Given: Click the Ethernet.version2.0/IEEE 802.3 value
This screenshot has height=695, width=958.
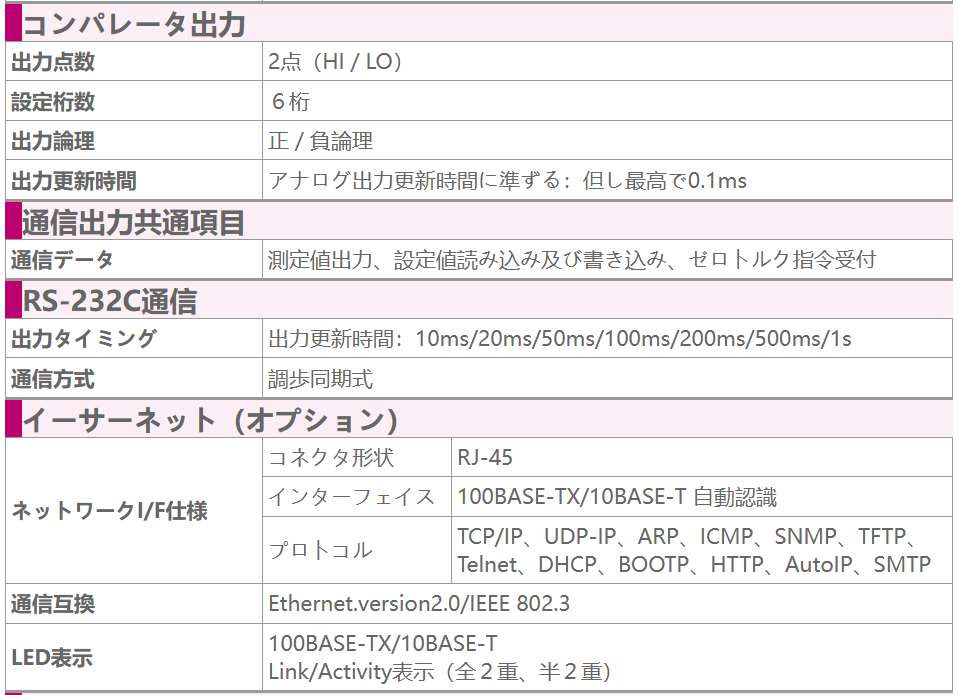Looking at the screenshot, I should pyautogui.click(x=419, y=603).
